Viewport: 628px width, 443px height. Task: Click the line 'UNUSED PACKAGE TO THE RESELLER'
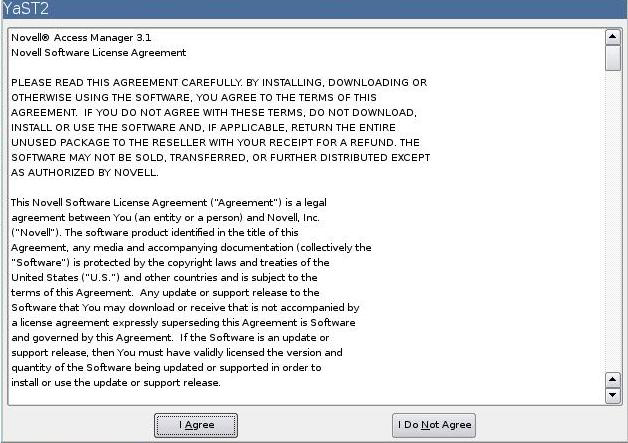(215, 143)
